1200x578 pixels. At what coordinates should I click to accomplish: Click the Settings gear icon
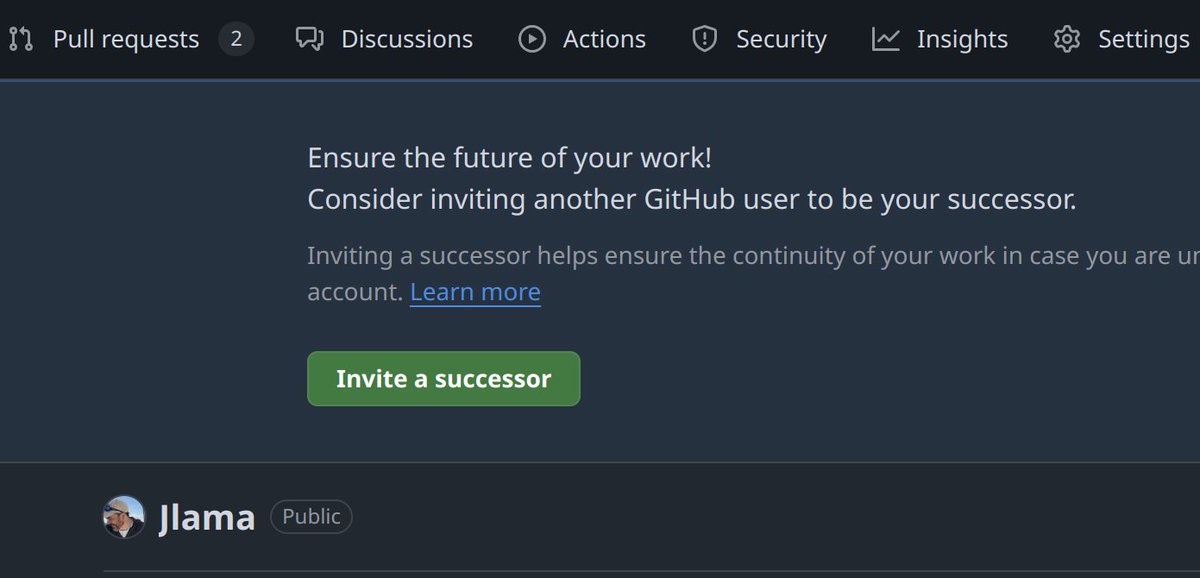[x=1067, y=39]
